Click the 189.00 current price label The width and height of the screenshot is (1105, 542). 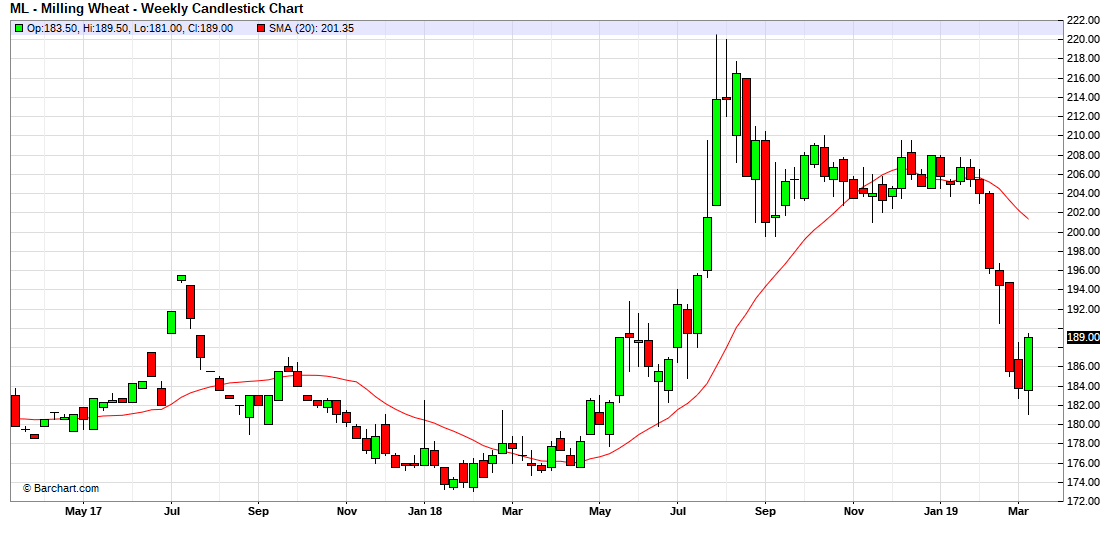coord(1084,338)
